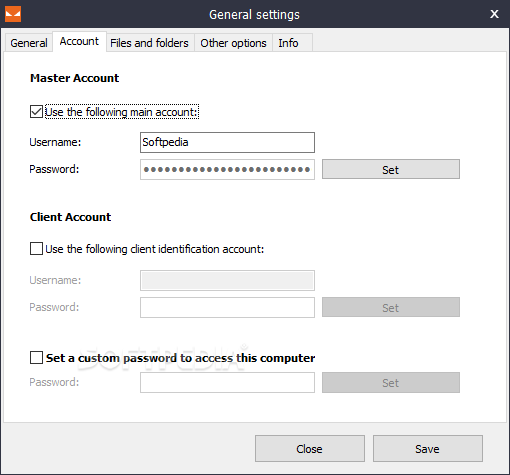Enable client identification account checkbox
The image size is (510, 475).
(36, 249)
